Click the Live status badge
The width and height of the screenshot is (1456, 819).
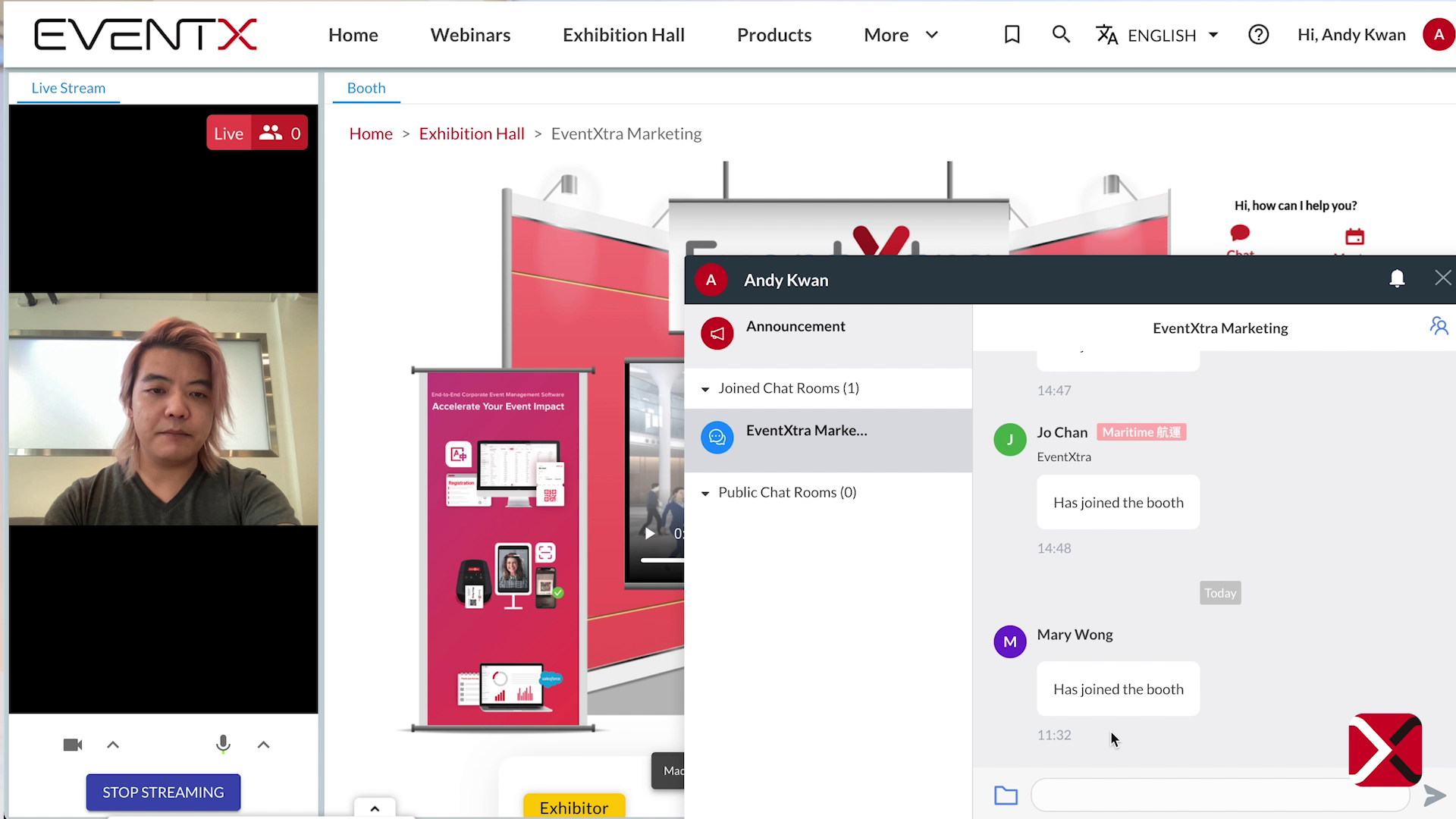click(x=228, y=133)
